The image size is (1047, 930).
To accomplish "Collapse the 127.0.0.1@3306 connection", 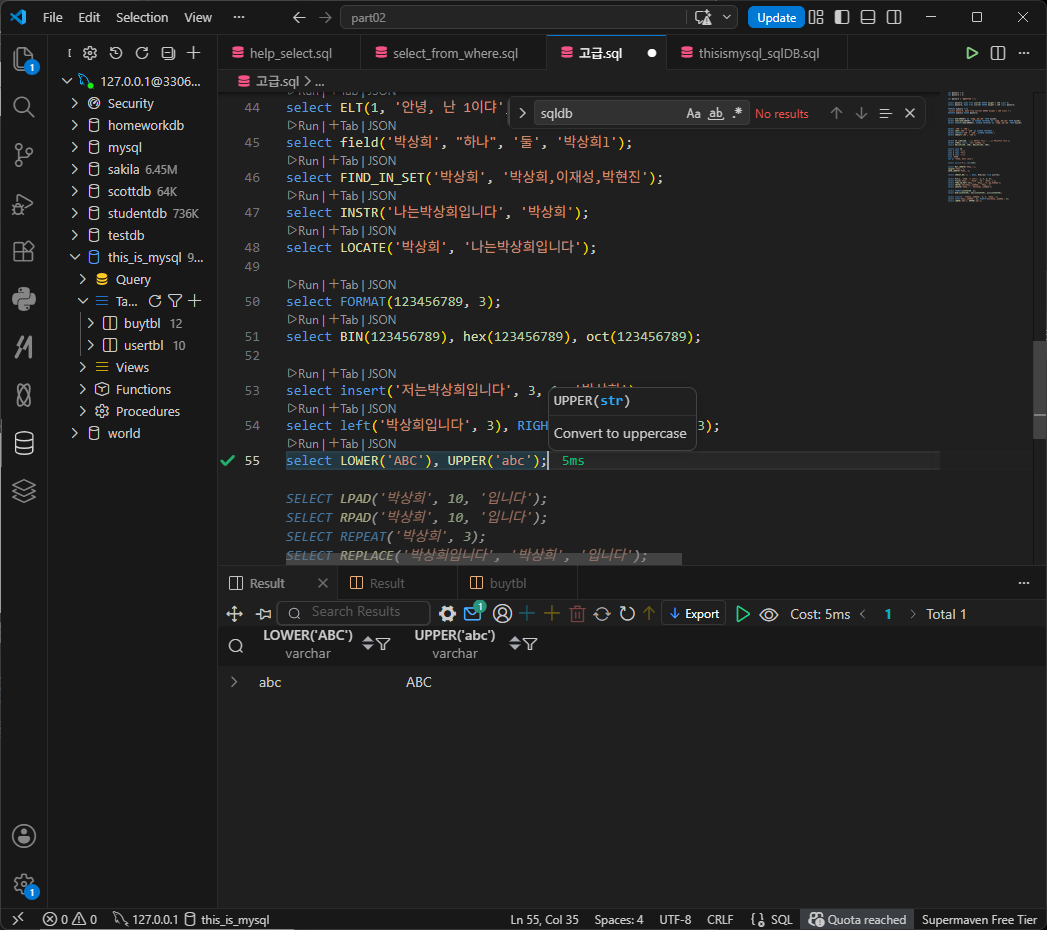I will (67, 81).
